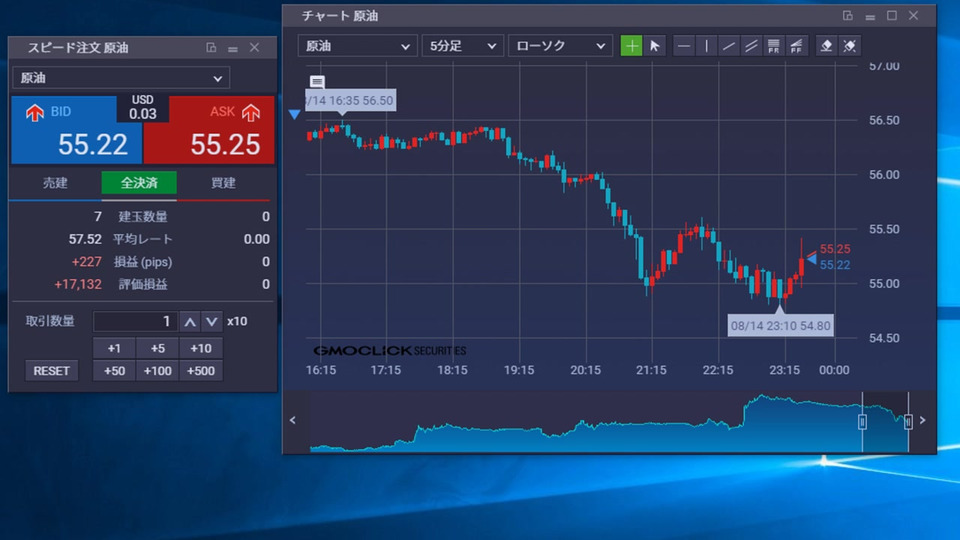Click the +100 quantity button
The height and width of the screenshot is (540, 960).
157,370
